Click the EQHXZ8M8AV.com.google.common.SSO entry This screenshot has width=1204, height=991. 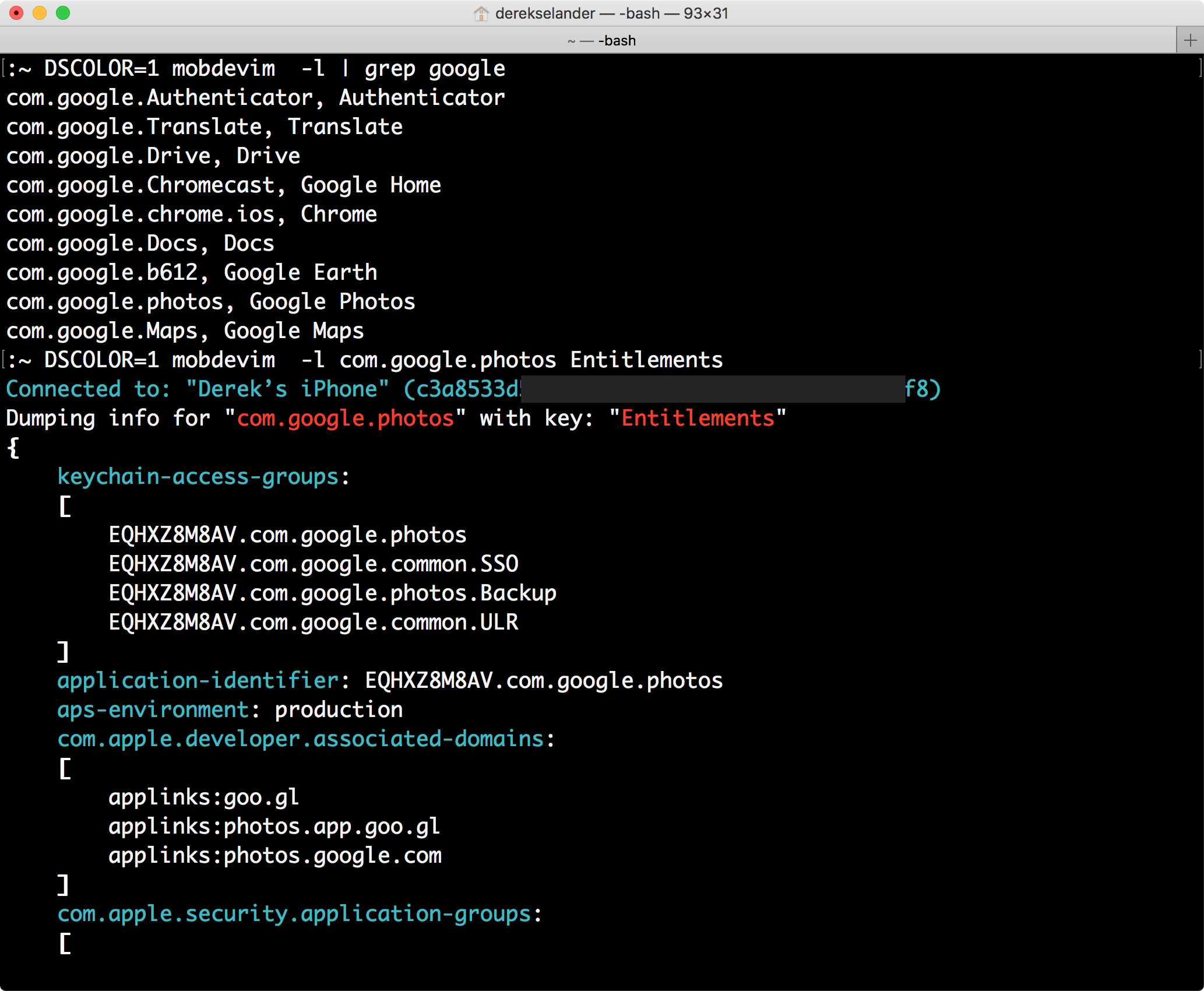pyautogui.click(x=314, y=564)
